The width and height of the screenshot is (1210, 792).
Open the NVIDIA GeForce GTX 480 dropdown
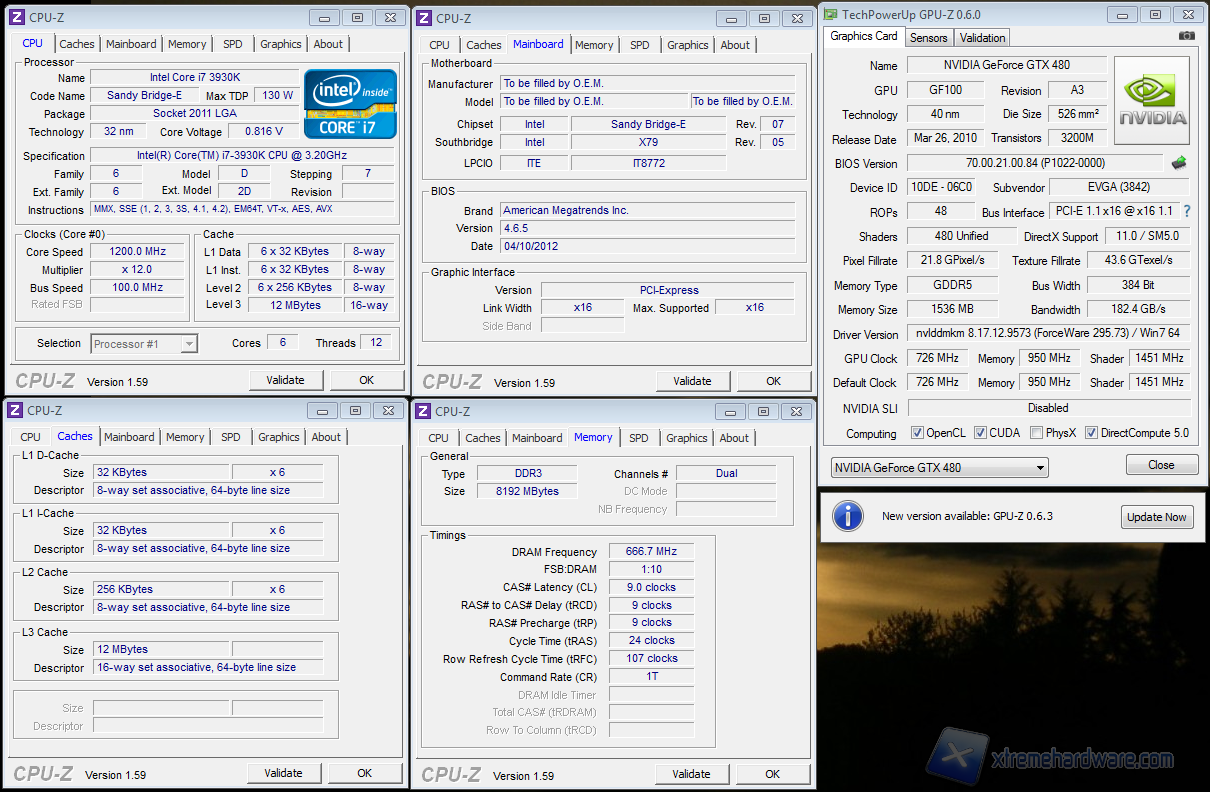[939, 468]
